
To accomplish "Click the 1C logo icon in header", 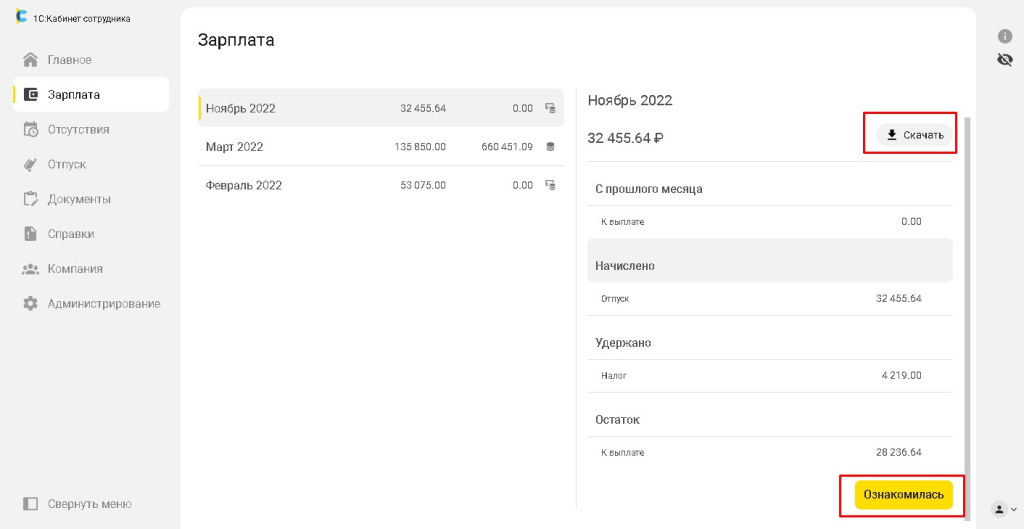I will tap(21, 17).
